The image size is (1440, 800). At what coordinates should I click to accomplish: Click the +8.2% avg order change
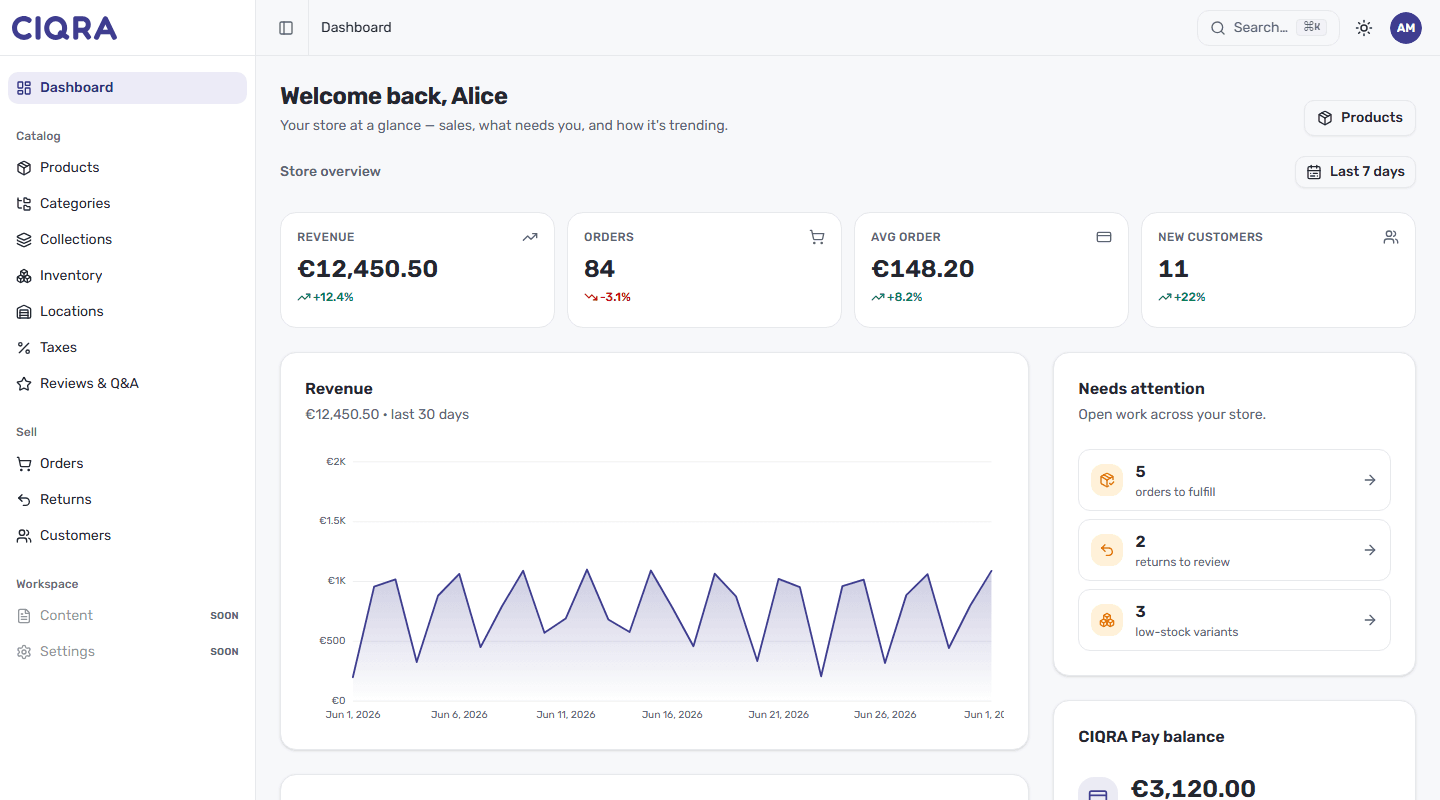click(x=897, y=297)
